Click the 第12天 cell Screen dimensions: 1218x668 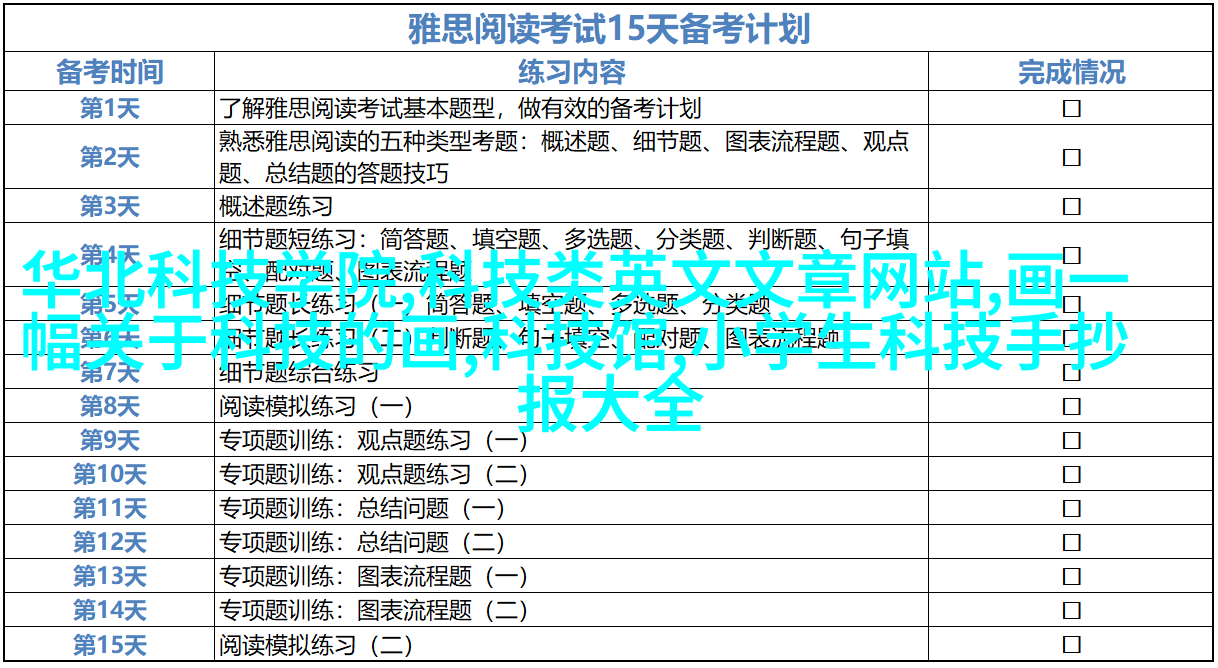tap(109, 542)
